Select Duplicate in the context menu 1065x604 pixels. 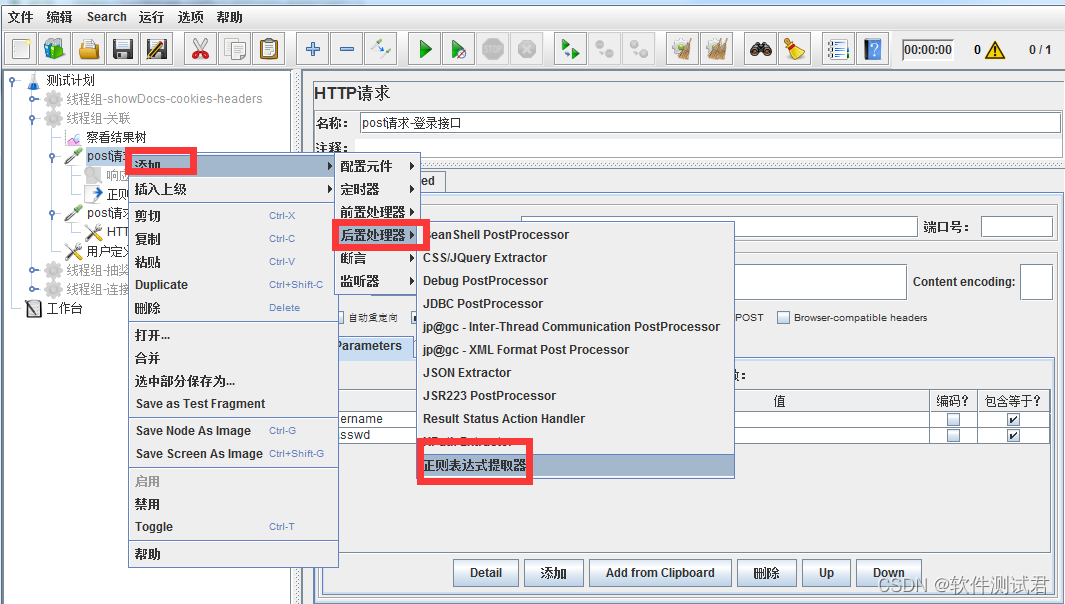(x=233, y=285)
